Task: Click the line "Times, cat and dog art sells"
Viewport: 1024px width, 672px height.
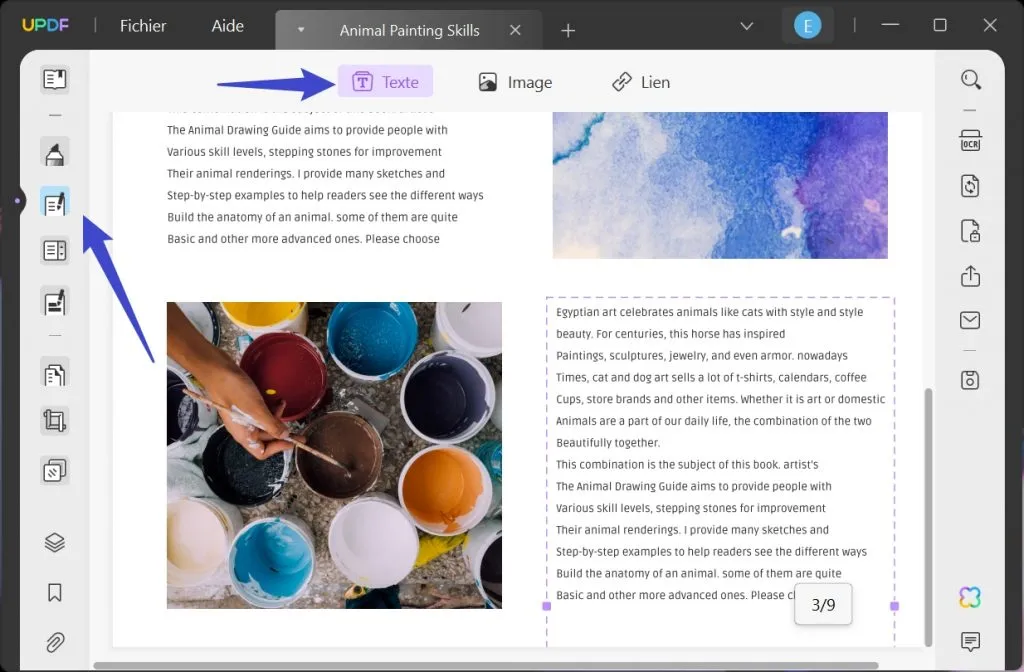Action: tap(711, 377)
